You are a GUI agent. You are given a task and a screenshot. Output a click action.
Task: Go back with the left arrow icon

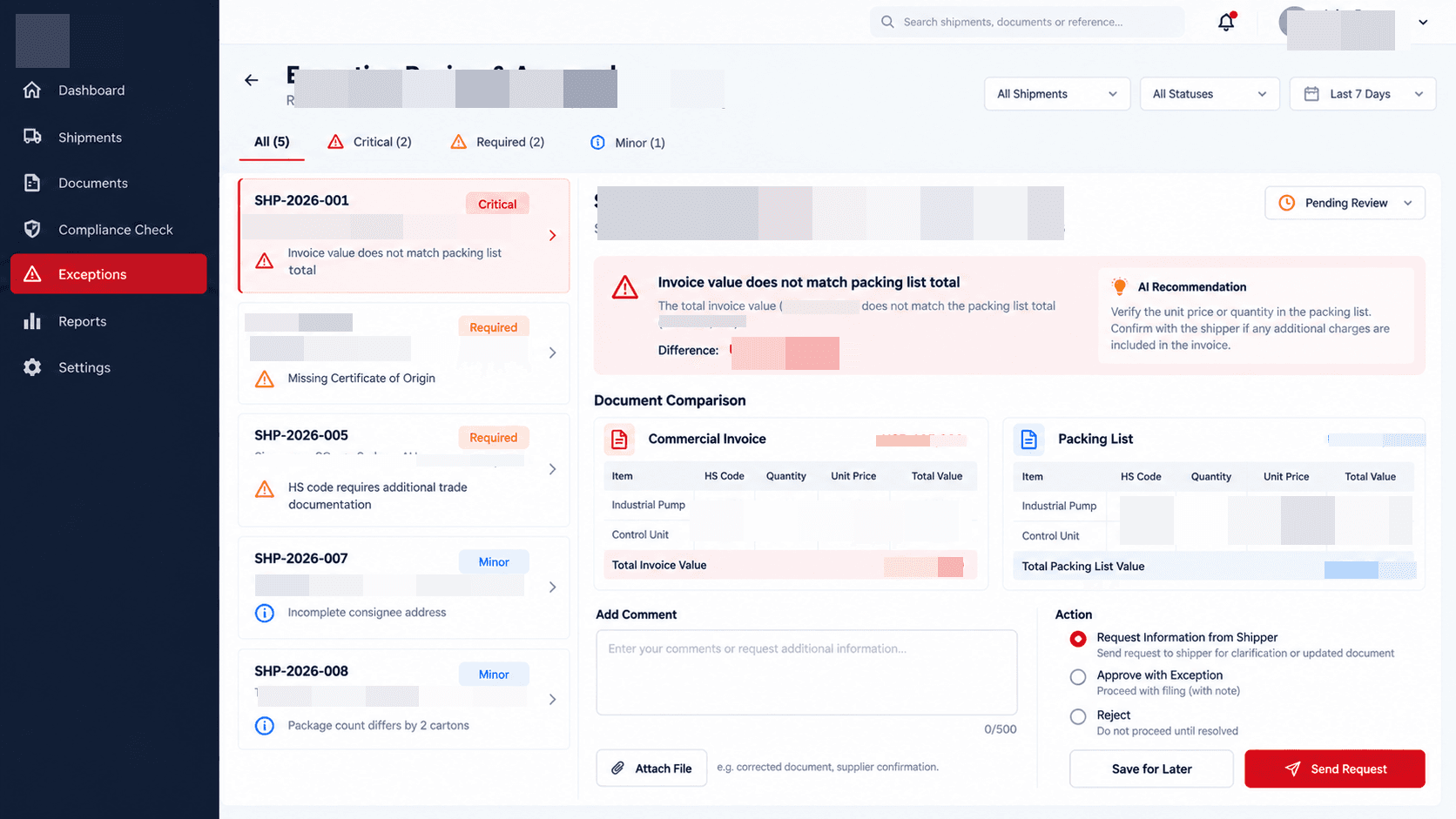point(252,80)
